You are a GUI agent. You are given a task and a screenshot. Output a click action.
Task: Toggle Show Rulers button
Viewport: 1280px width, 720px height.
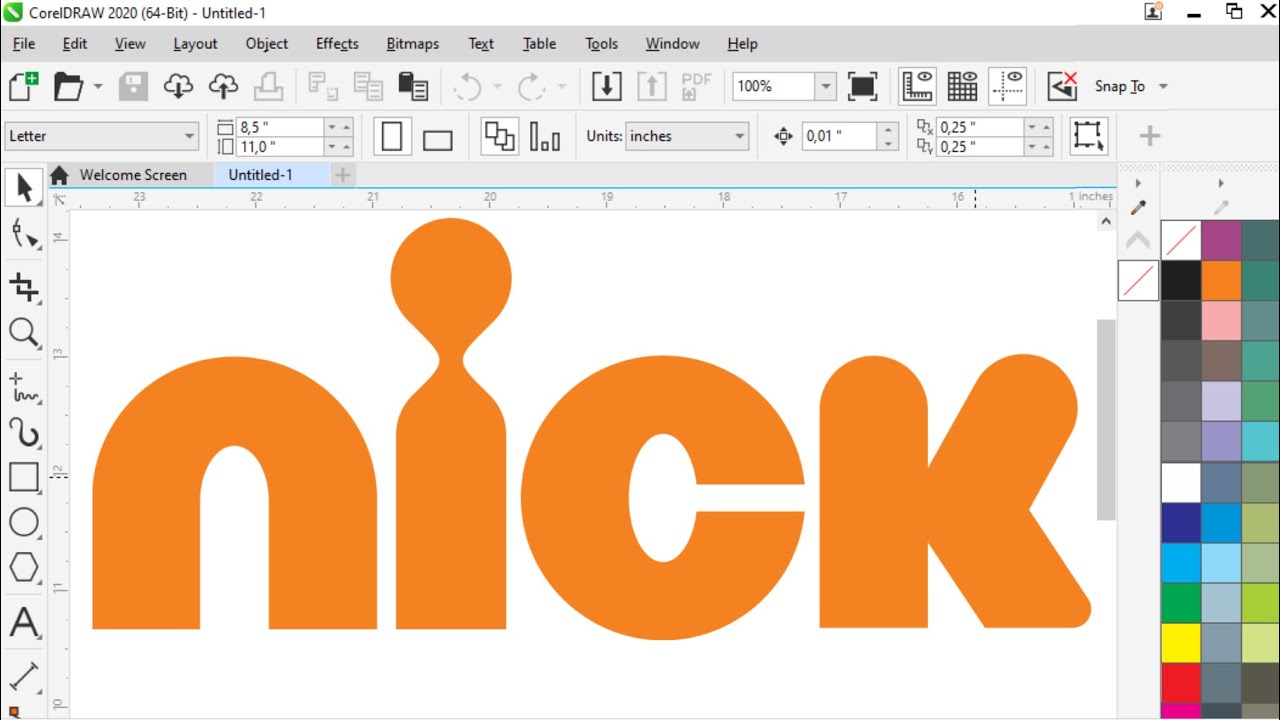point(917,86)
